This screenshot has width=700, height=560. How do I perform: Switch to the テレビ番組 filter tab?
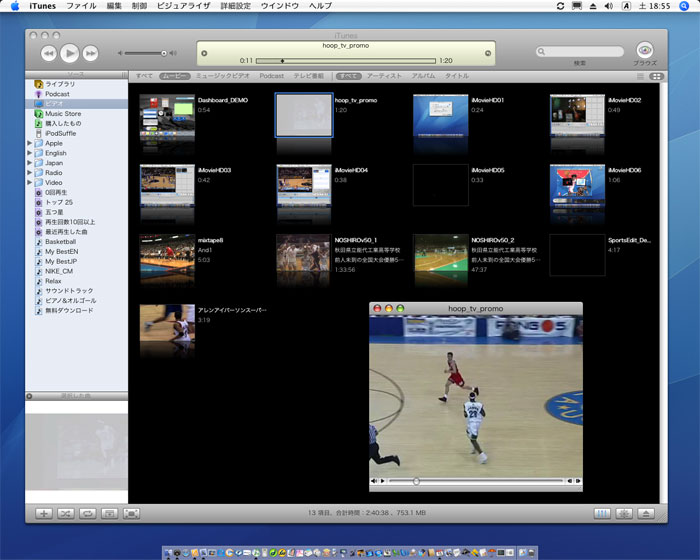pos(308,76)
